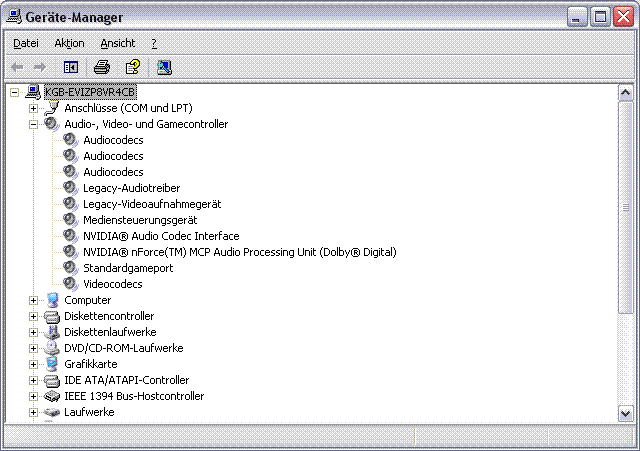The image size is (640, 451).
Task: Open the Help properties toolbar icon
Action: coord(133,67)
